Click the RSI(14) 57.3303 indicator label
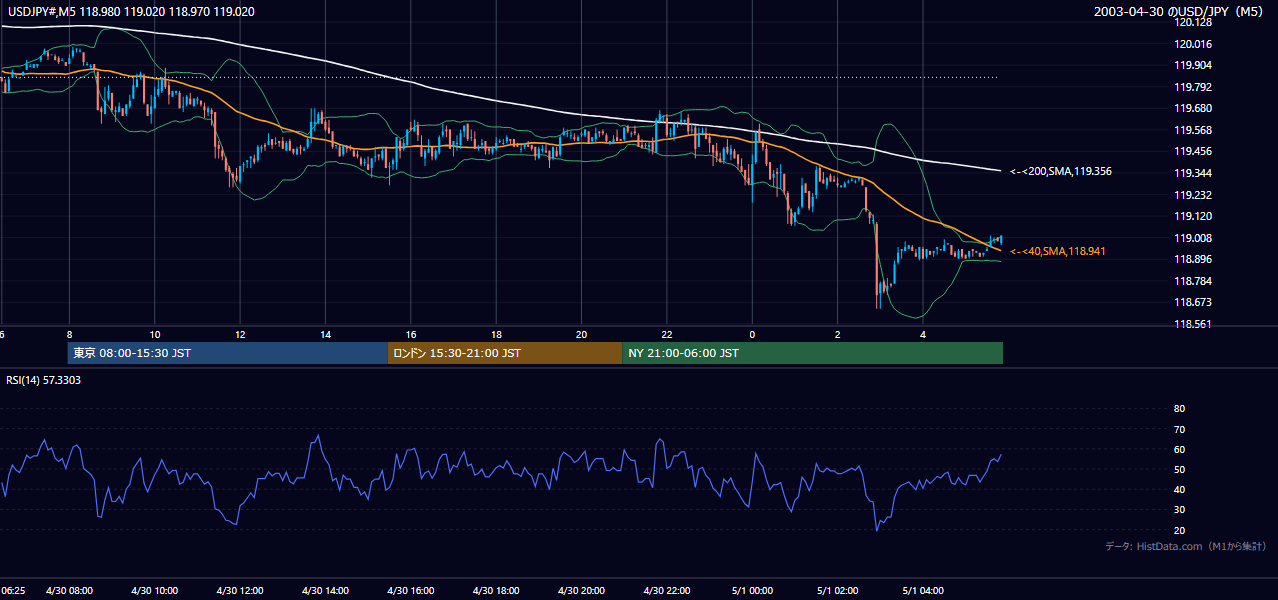 click(x=42, y=381)
